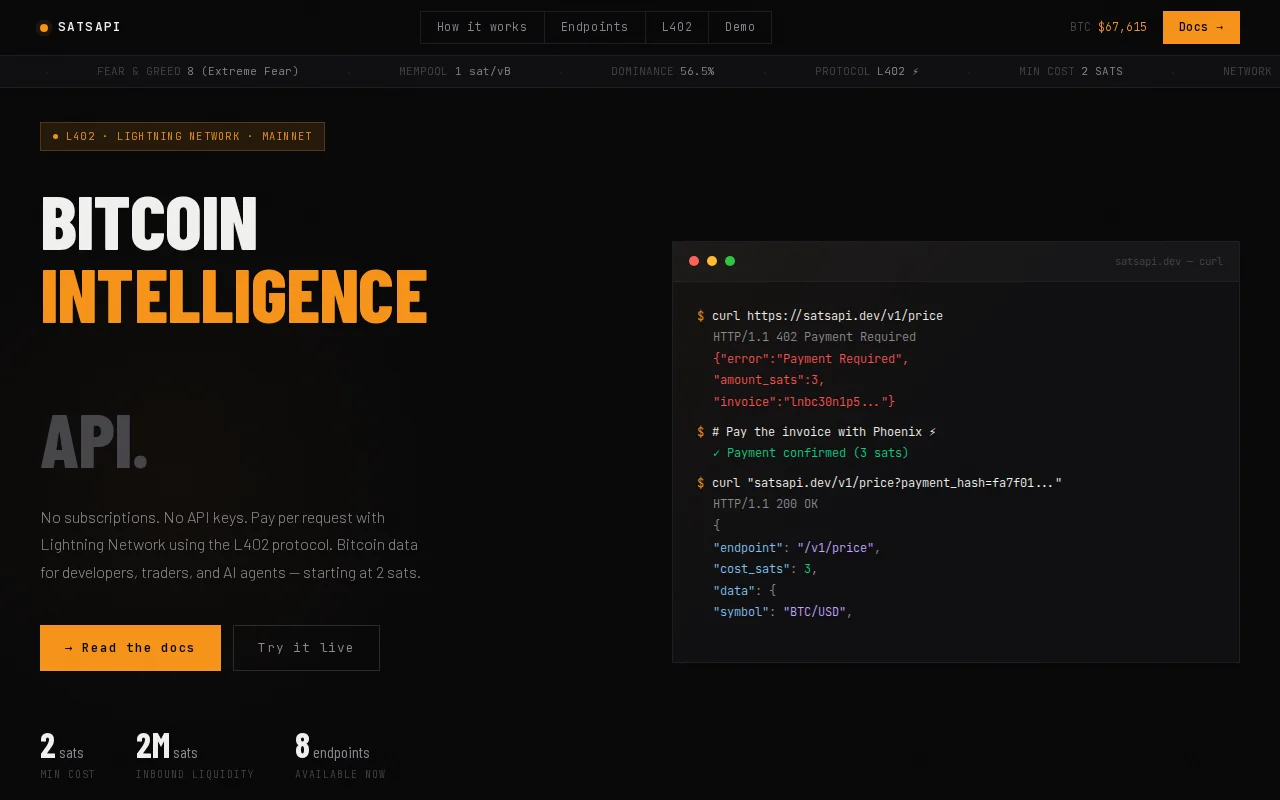The width and height of the screenshot is (1280, 800).
Task: Click the "endpoint": "/v1/price" line
Action: point(797,548)
